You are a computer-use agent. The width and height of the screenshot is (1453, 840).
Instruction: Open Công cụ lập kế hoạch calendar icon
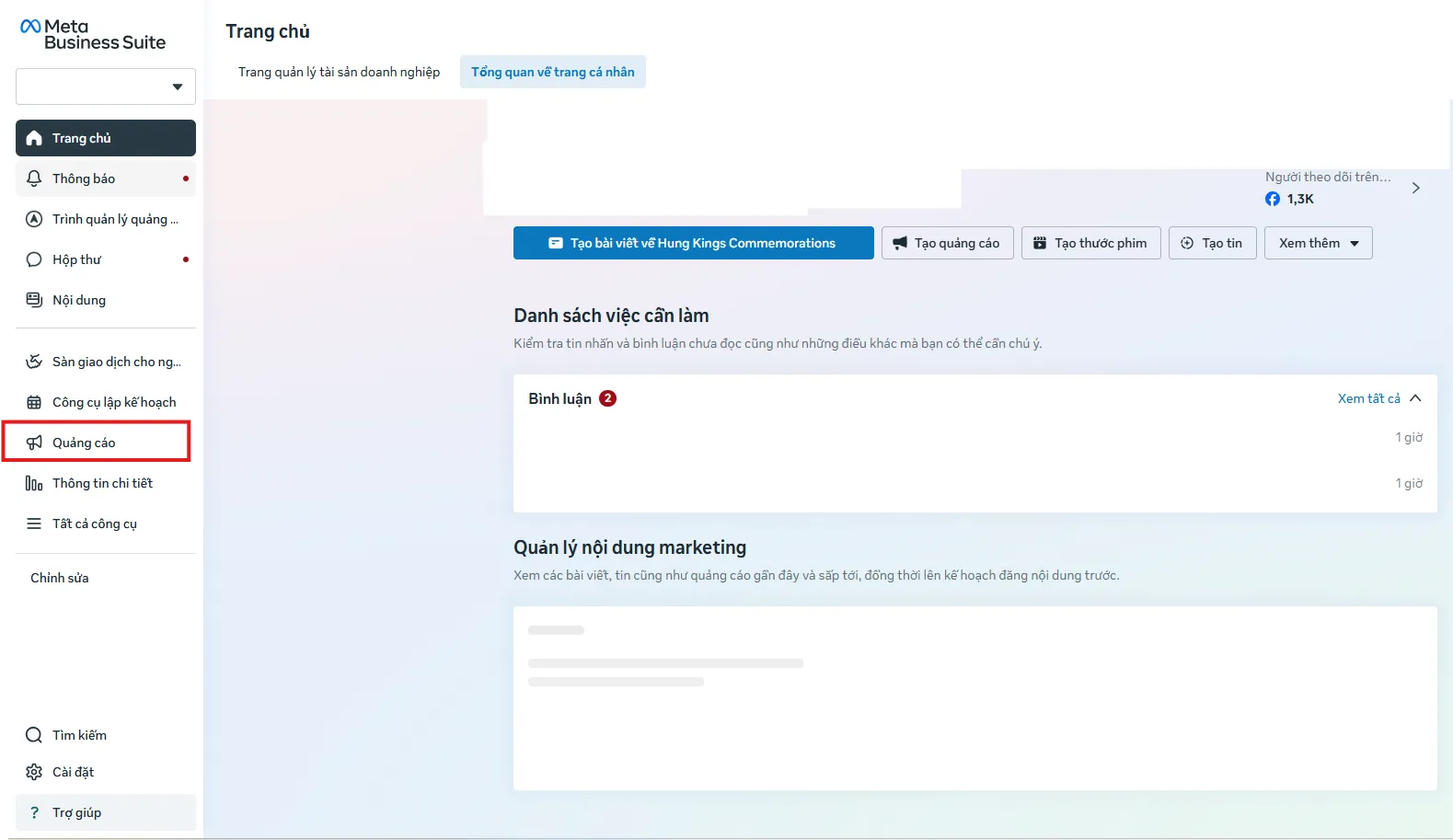click(x=34, y=402)
